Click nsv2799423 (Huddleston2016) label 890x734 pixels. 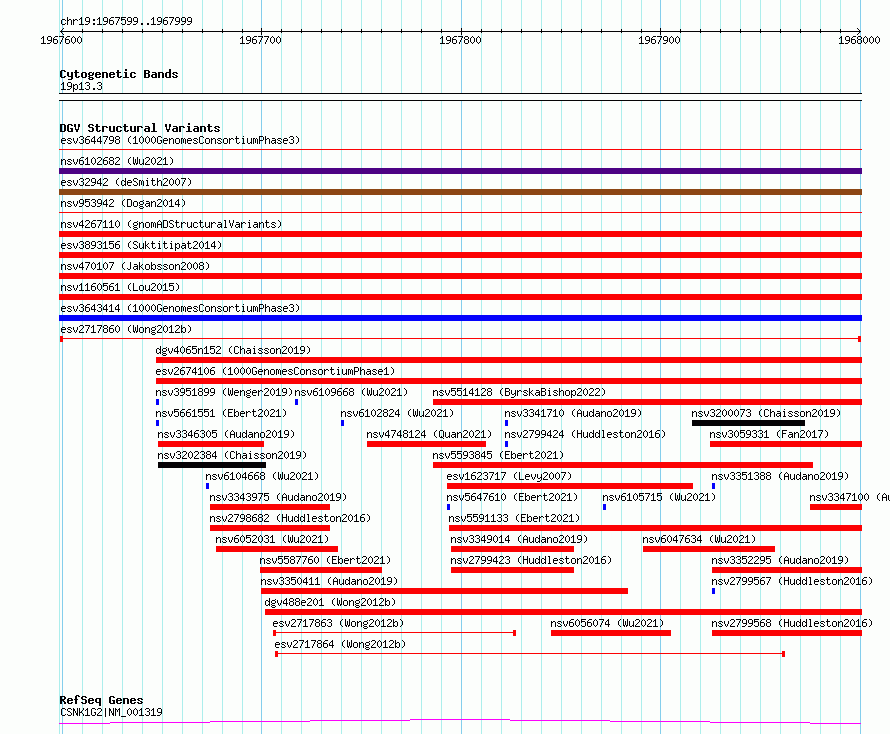tap(531, 560)
